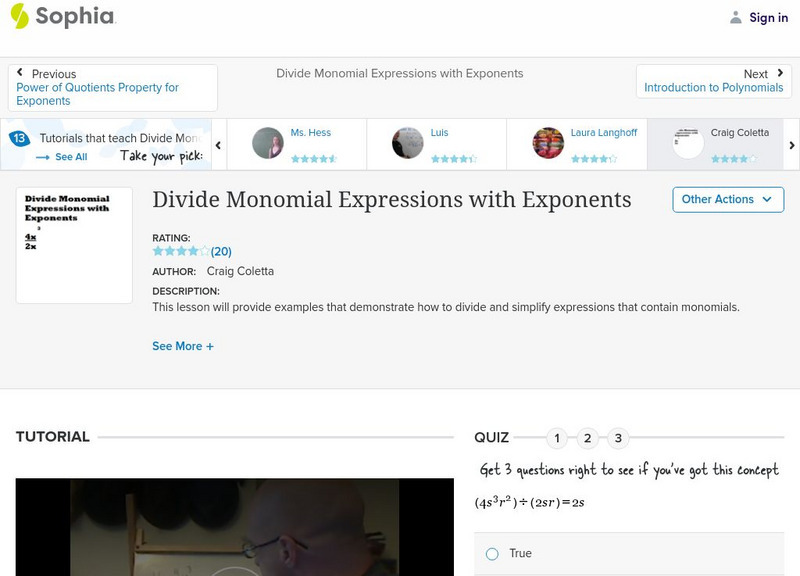The width and height of the screenshot is (800, 576).
Task: Open Introduction to Polynomials next lesson
Action: pos(713,88)
